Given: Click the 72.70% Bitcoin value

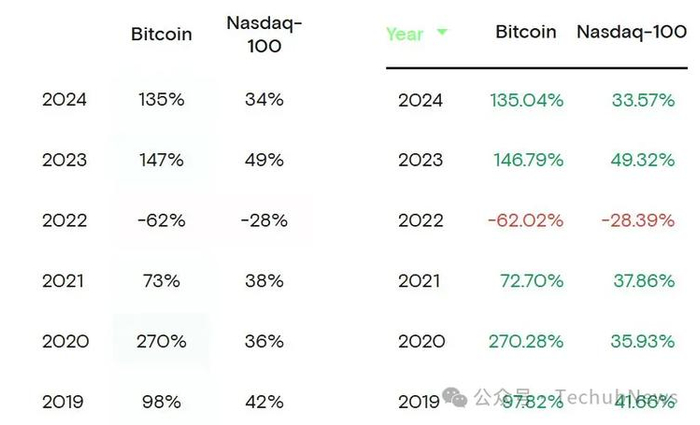Looking at the screenshot, I should (531, 281).
